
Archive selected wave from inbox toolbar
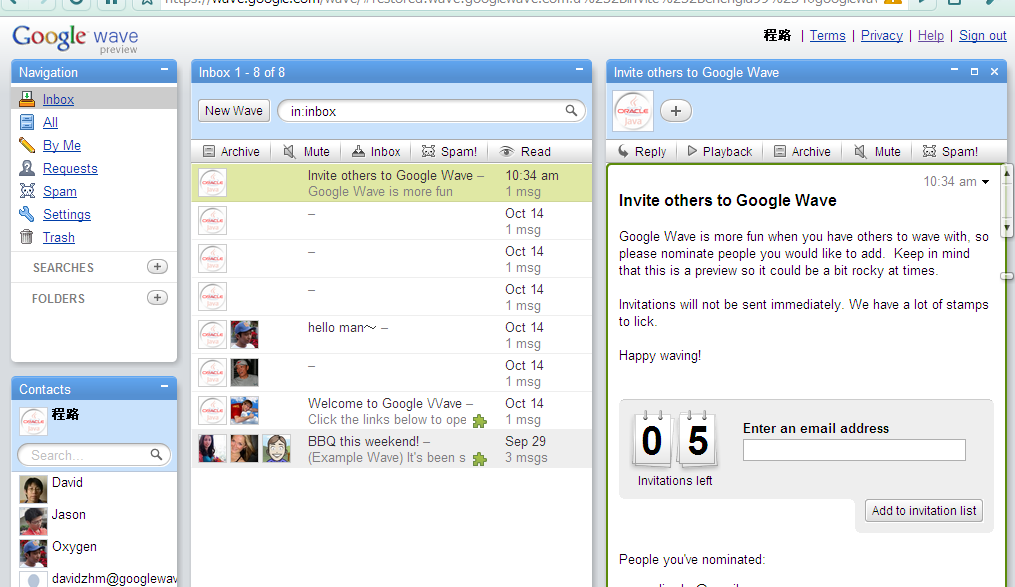[x=231, y=151]
